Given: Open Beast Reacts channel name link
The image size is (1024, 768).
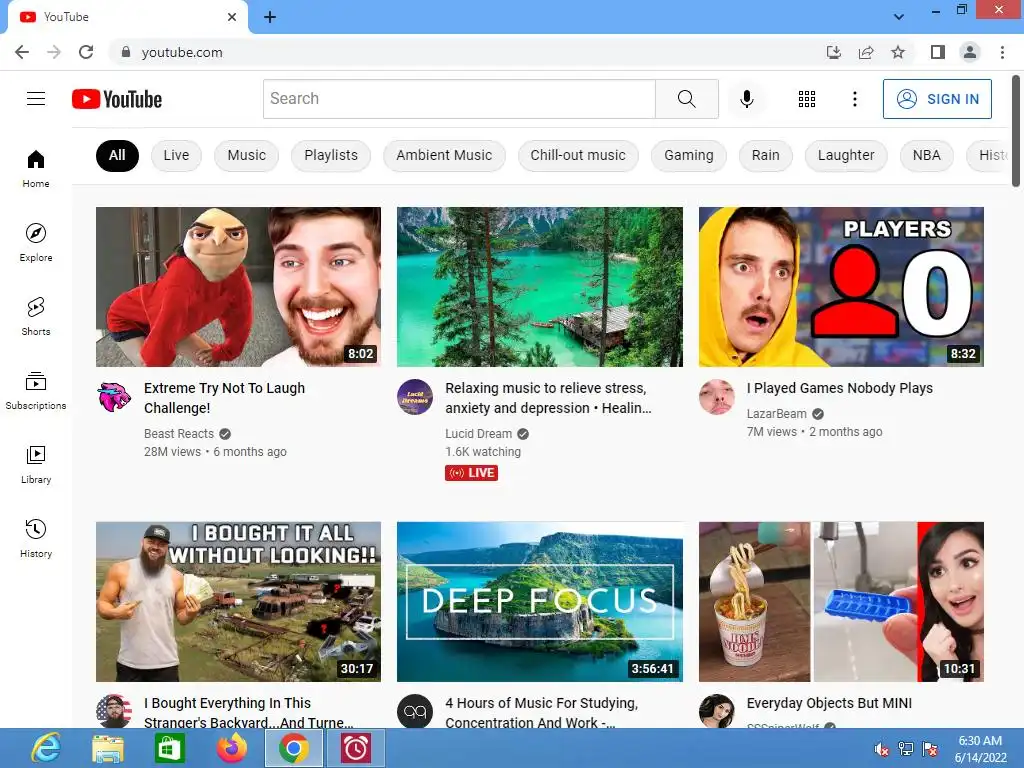Looking at the screenshot, I should pyautogui.click(x=179, y=434).
